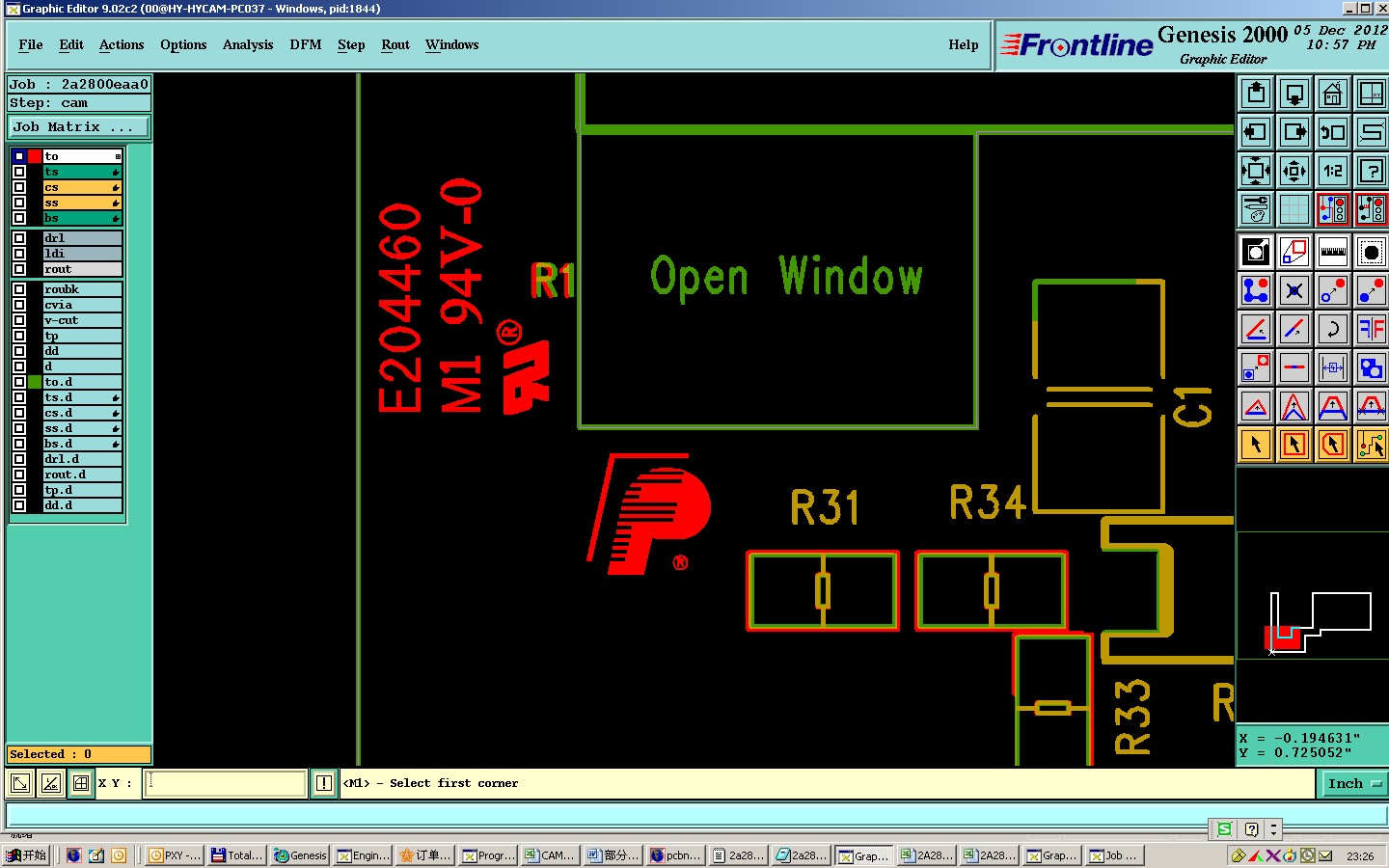Click the pan down view icon
The image size is (1389, 868).
[1294, 94]
